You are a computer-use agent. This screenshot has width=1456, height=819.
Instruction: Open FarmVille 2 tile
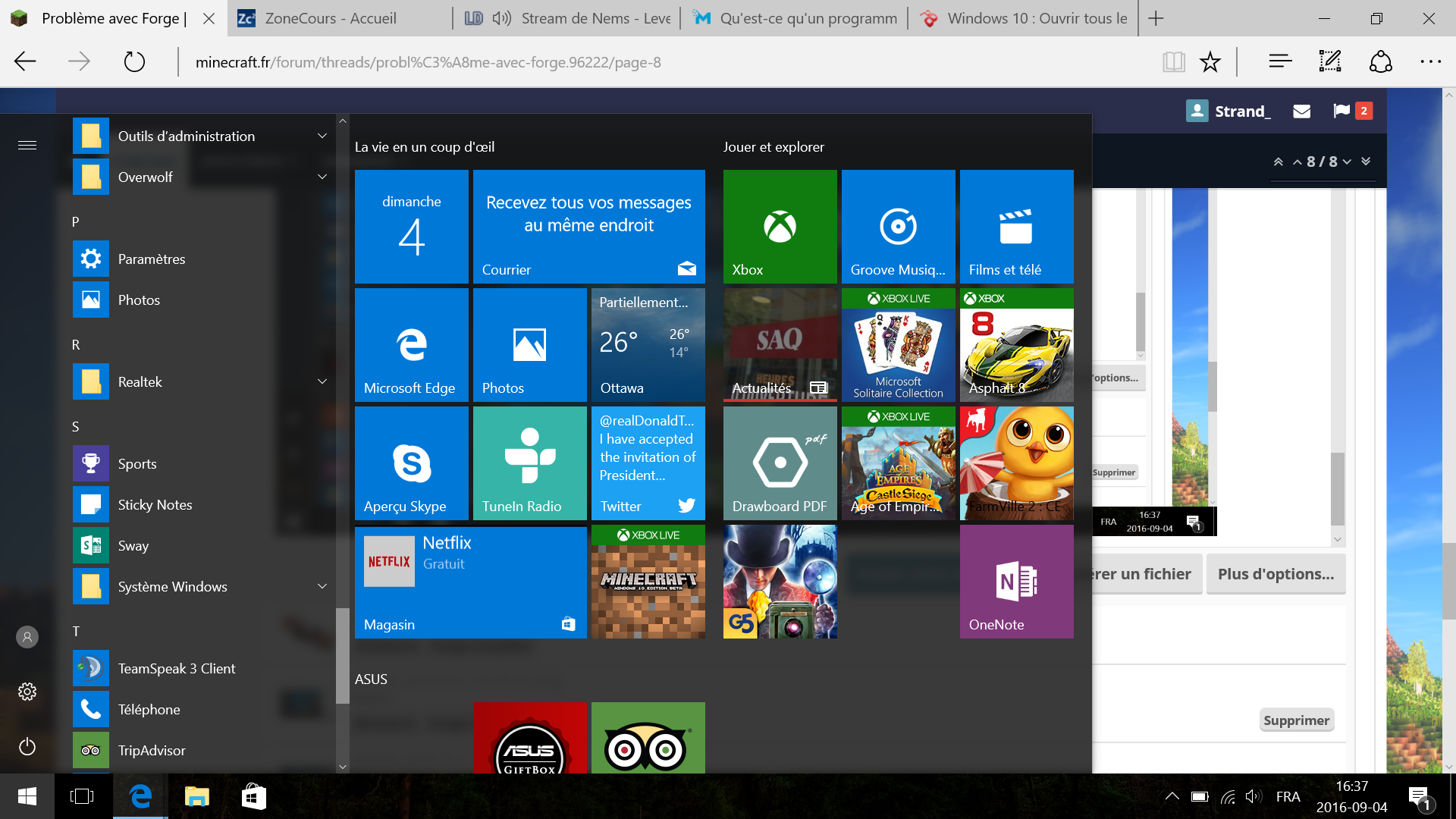1016,463
